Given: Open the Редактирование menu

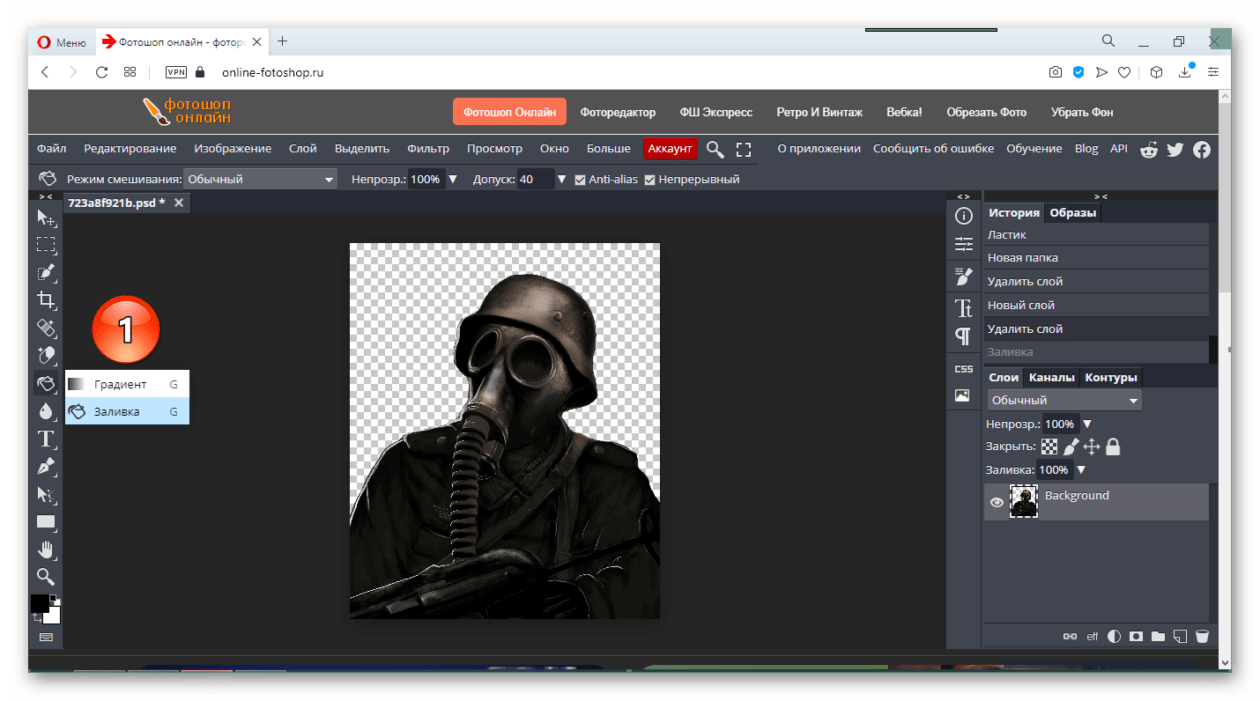Looking at the screenshot, I should 130,149.
